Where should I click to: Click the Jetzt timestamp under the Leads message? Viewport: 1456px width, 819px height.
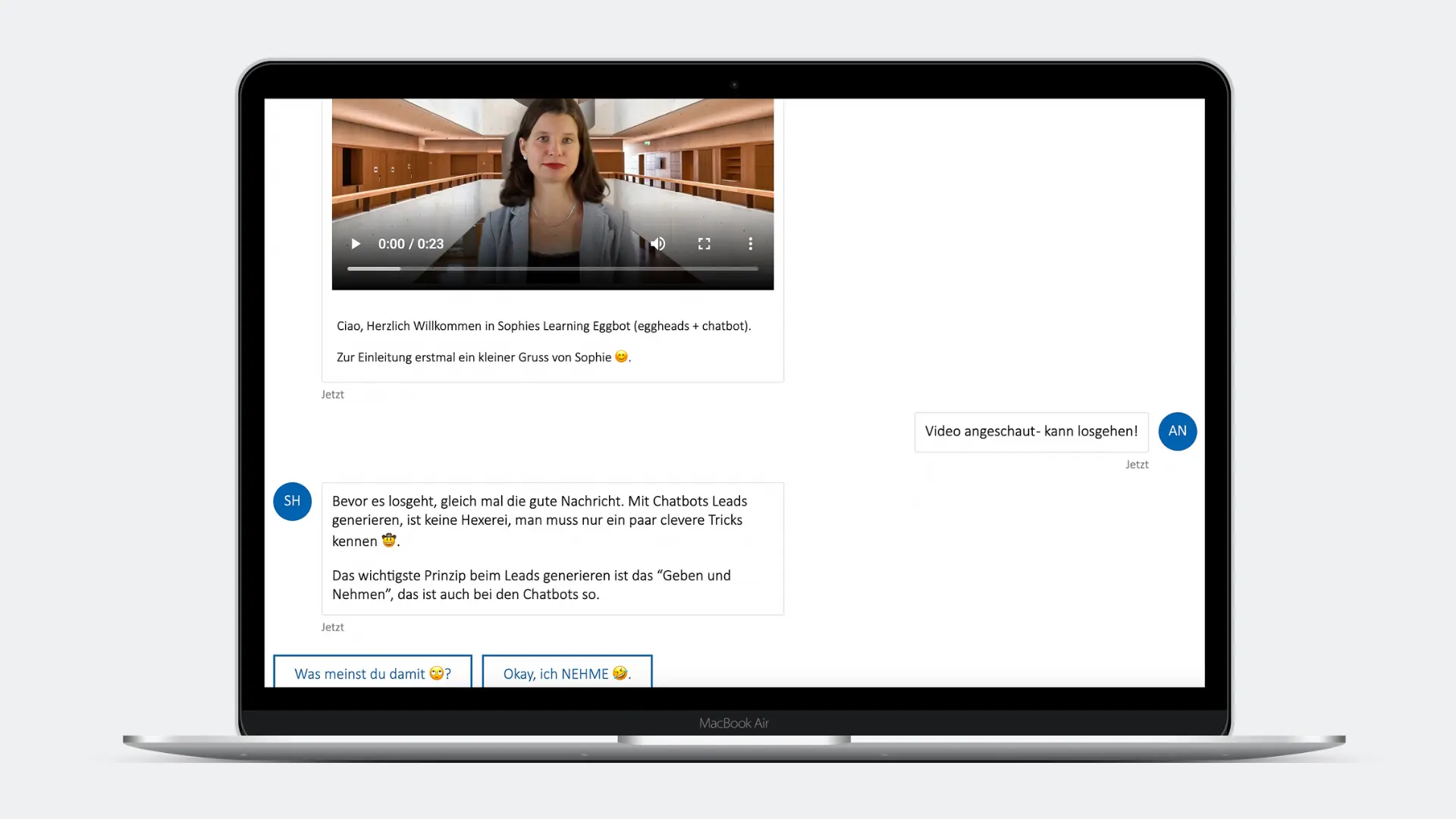click(332, 627)
